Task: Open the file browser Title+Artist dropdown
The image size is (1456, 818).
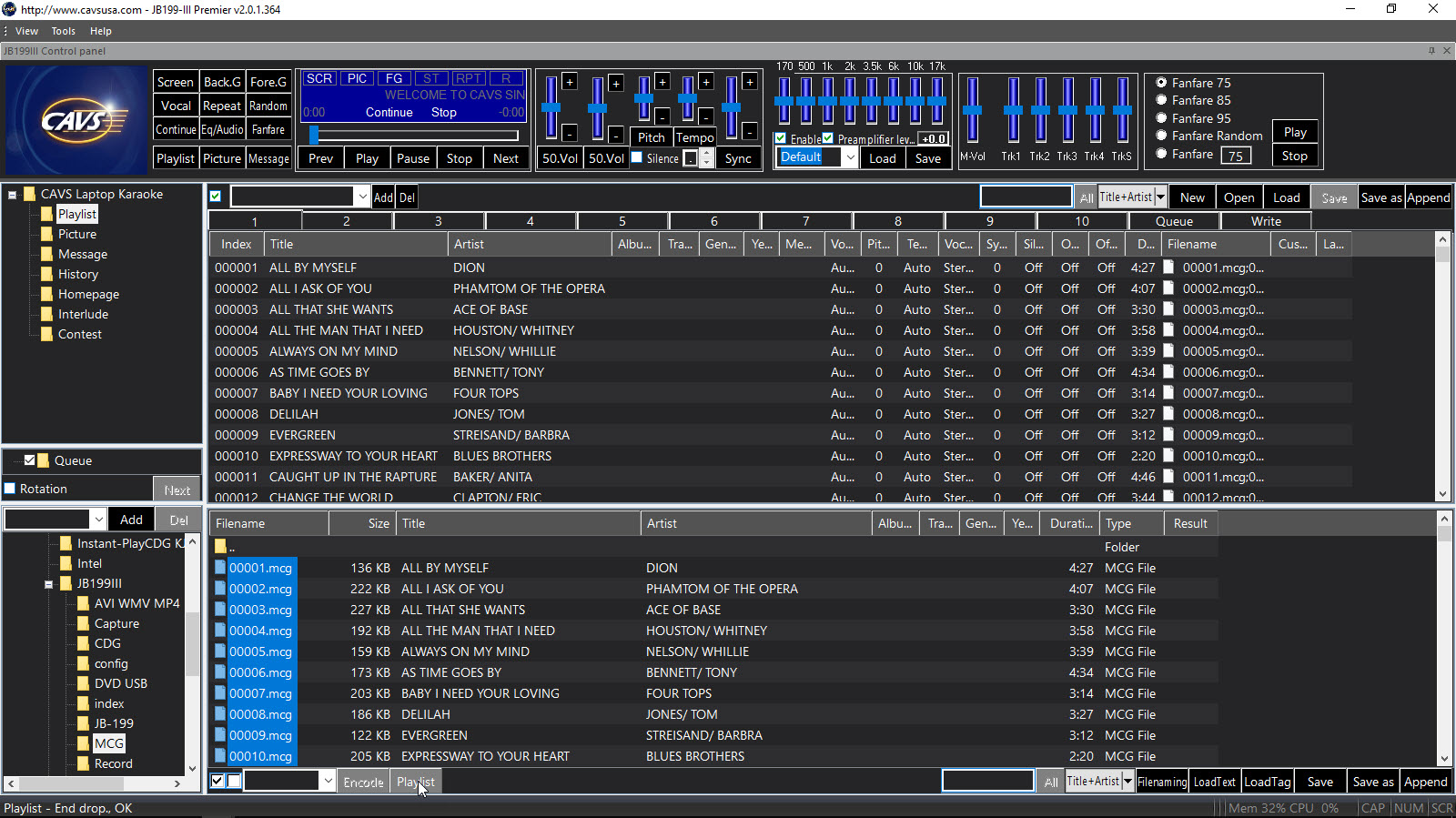Action: pyautogui.click(x=1128, y=782)
